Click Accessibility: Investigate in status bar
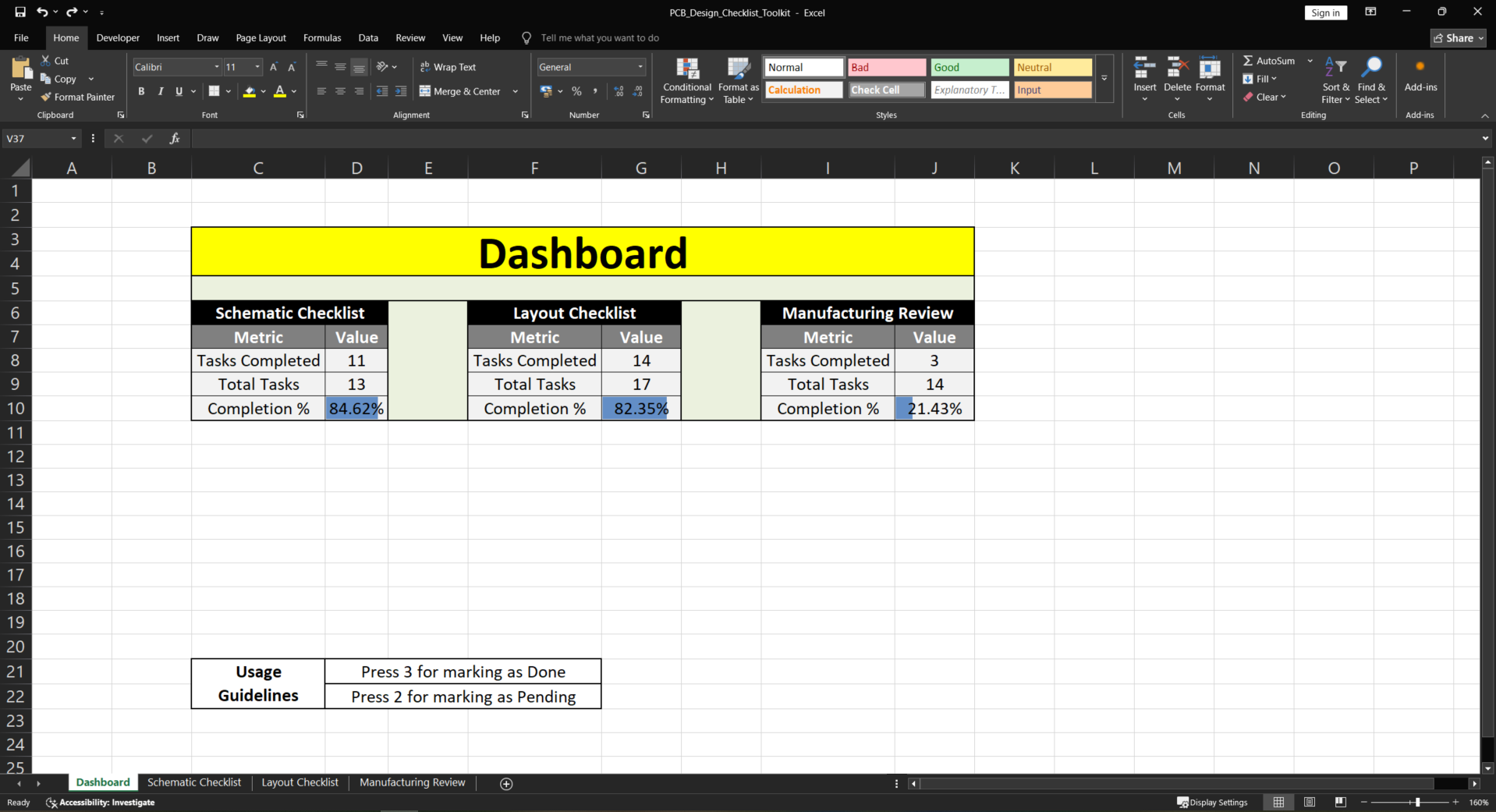The width and height of the screenshot is (1496, 812). 101,802
